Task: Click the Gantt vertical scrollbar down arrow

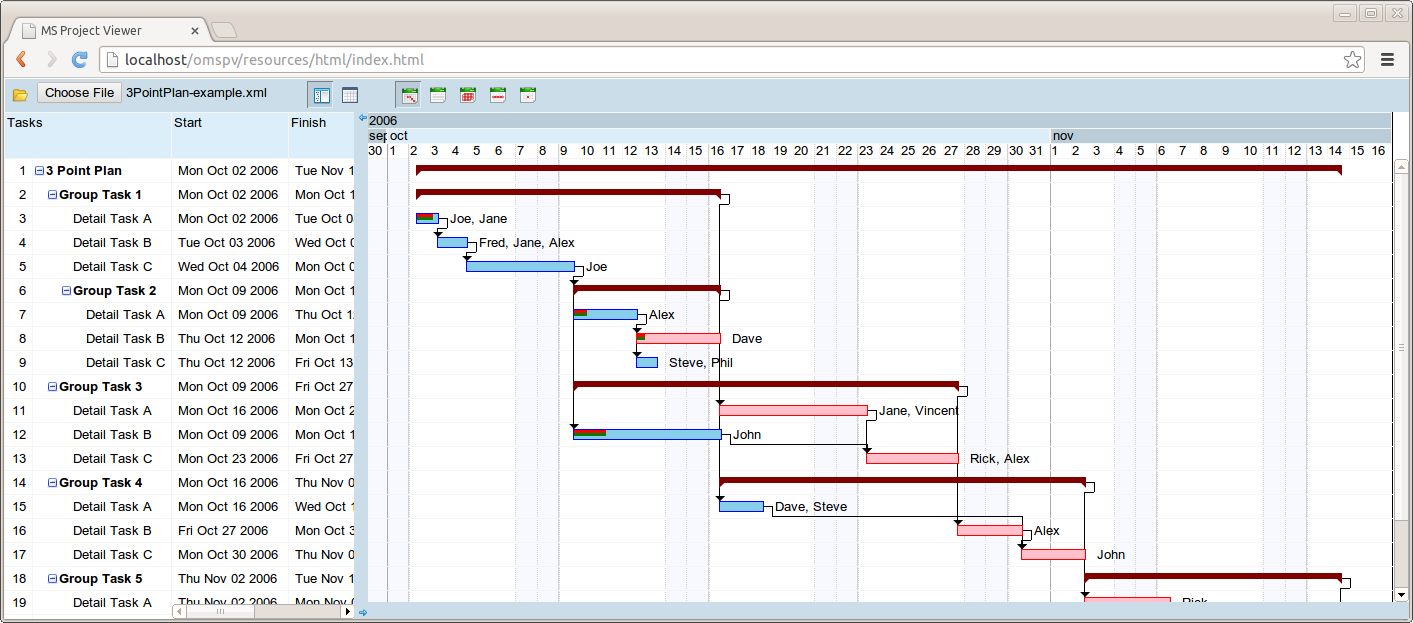Action: 1400,594
